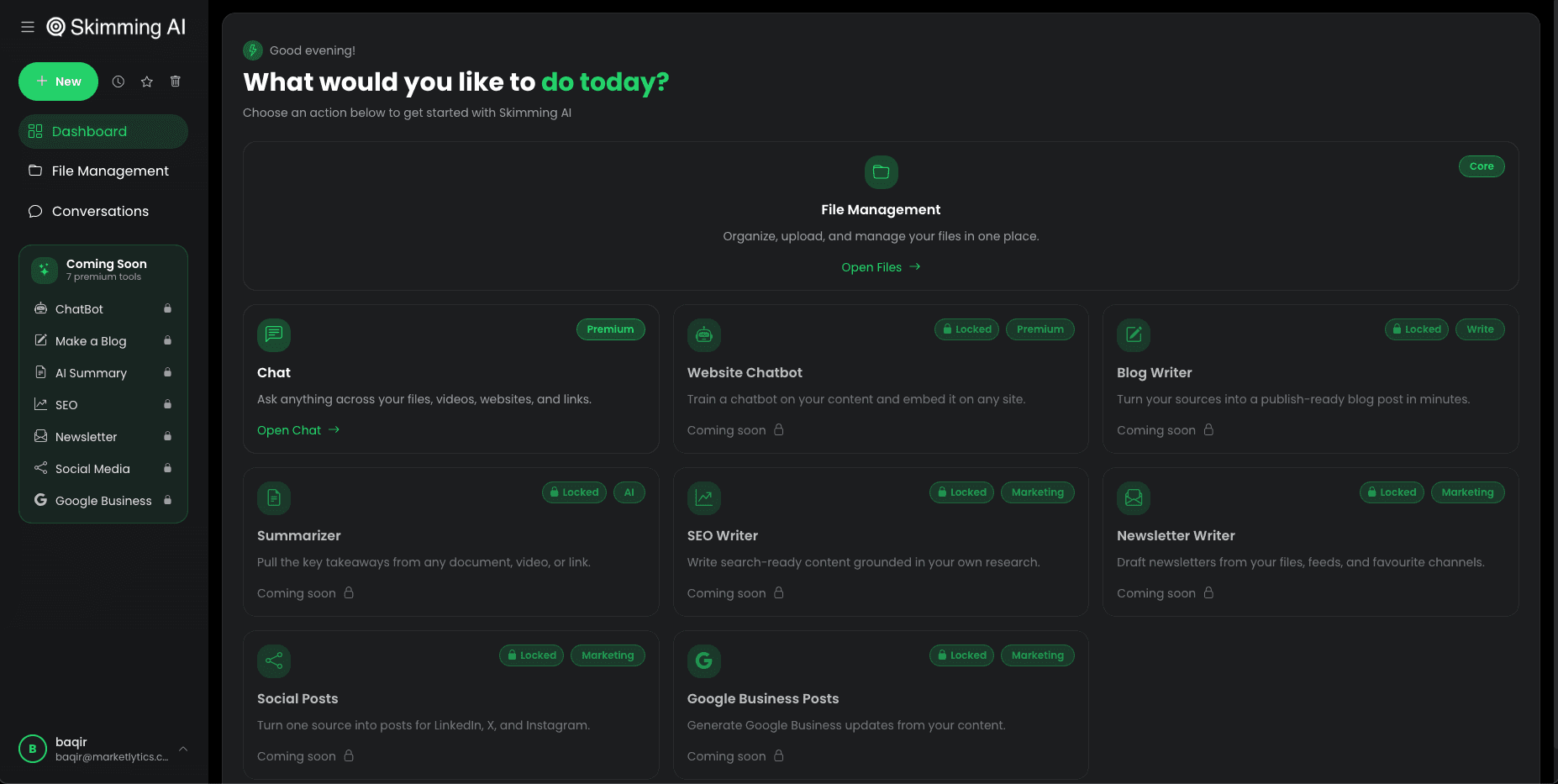Click baqir@marketlytics email text
Screen dimensions: 1558x784
point(112,757)
